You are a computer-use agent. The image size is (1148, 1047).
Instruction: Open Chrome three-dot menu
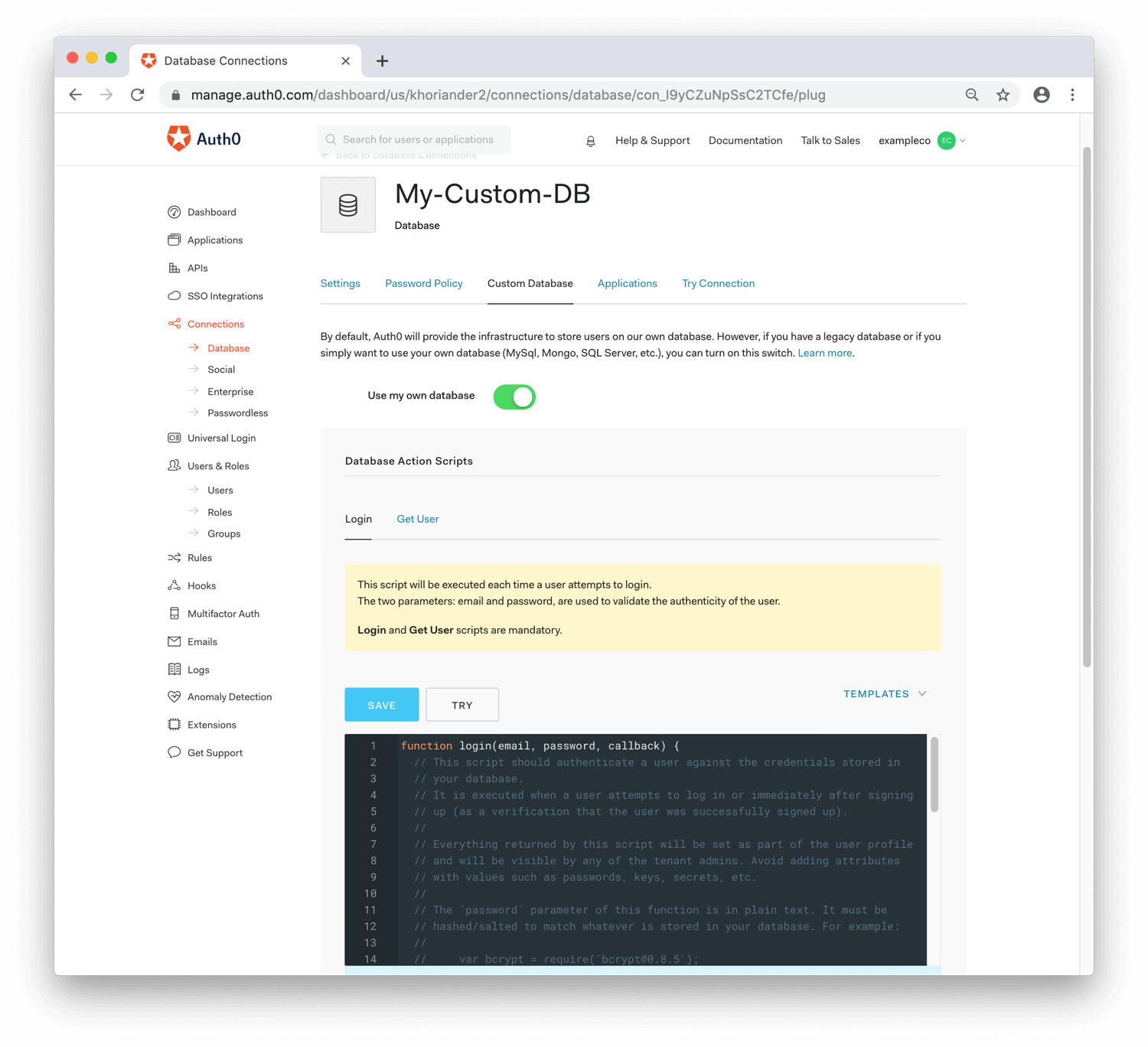tap(1072, 95)
